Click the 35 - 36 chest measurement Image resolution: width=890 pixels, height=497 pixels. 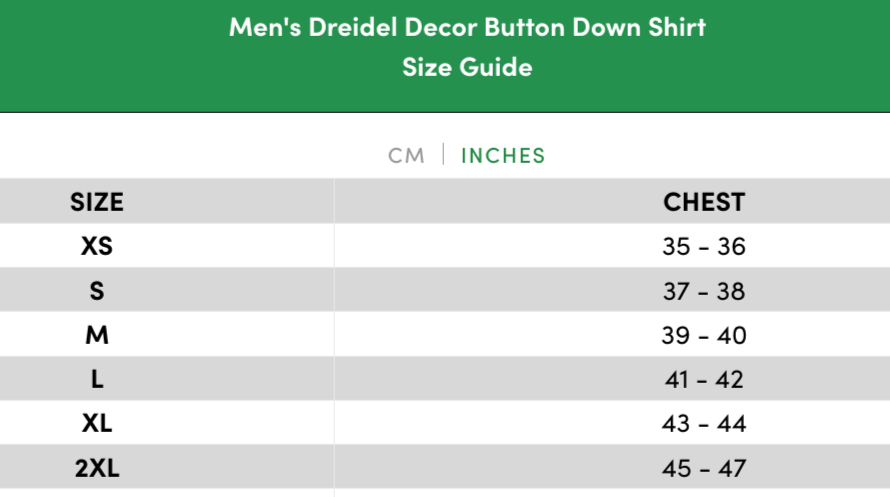(704, 246)
